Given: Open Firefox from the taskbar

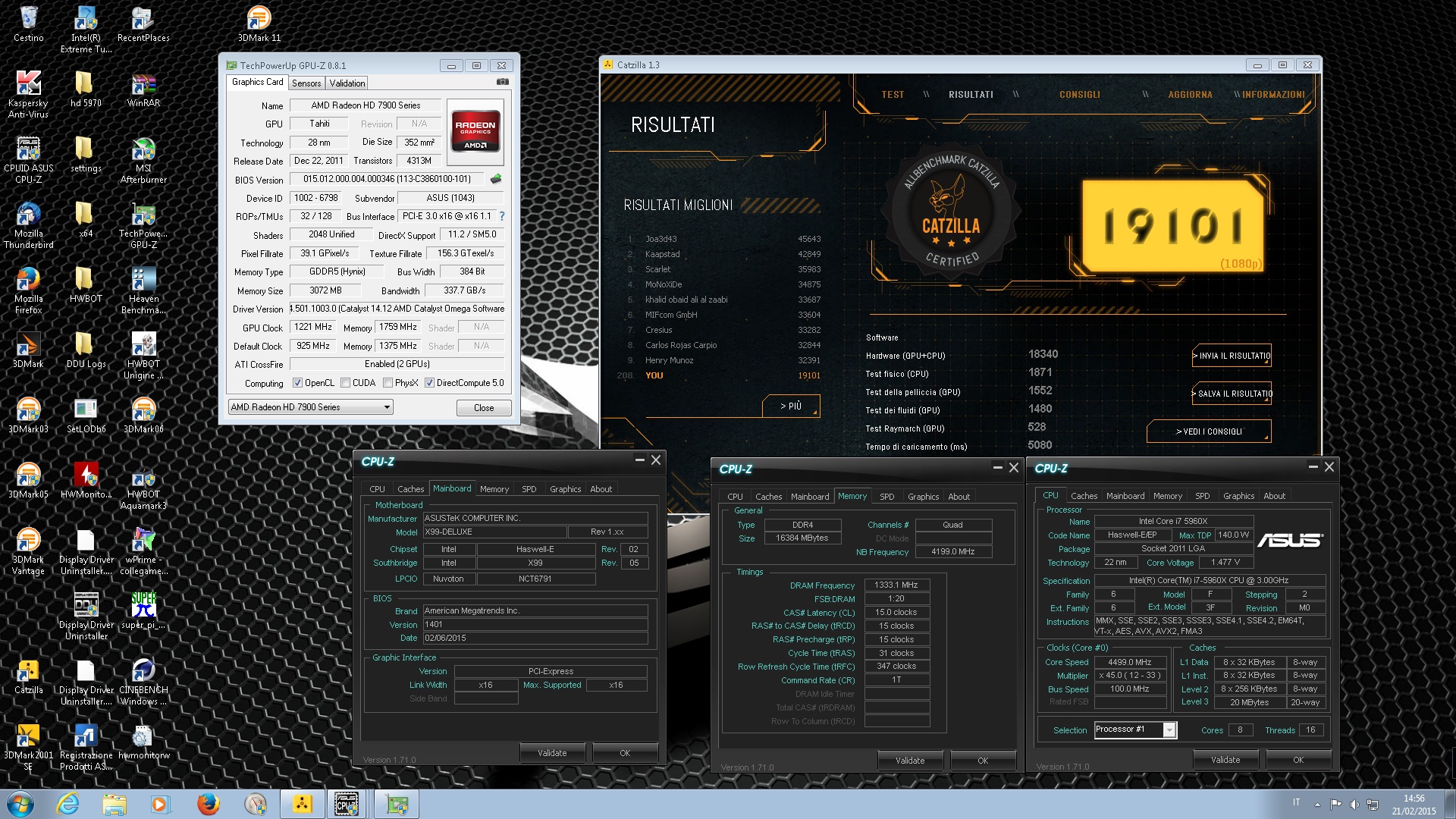Looking at the screenshot, I should coord(208,804).
